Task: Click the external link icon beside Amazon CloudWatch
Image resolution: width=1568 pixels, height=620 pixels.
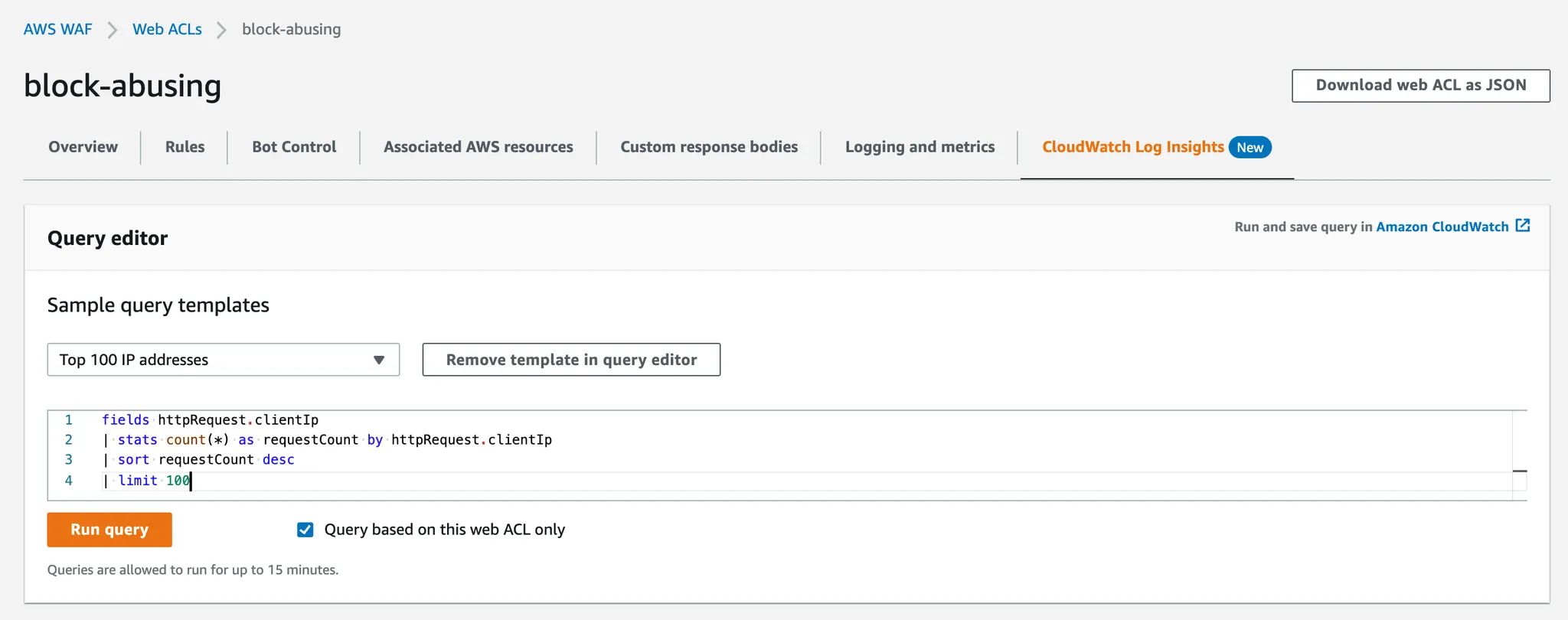Action: tap(1523, 226)
